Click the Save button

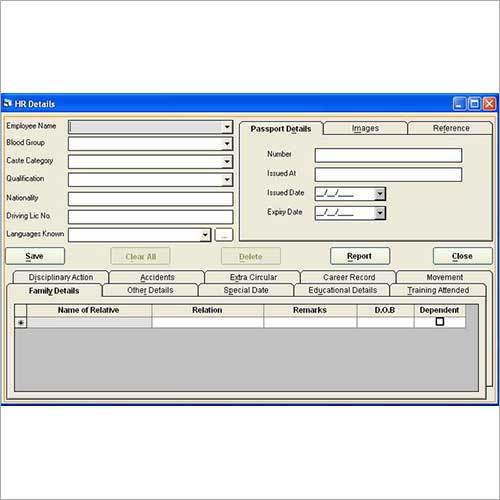[x=35, y=256]
